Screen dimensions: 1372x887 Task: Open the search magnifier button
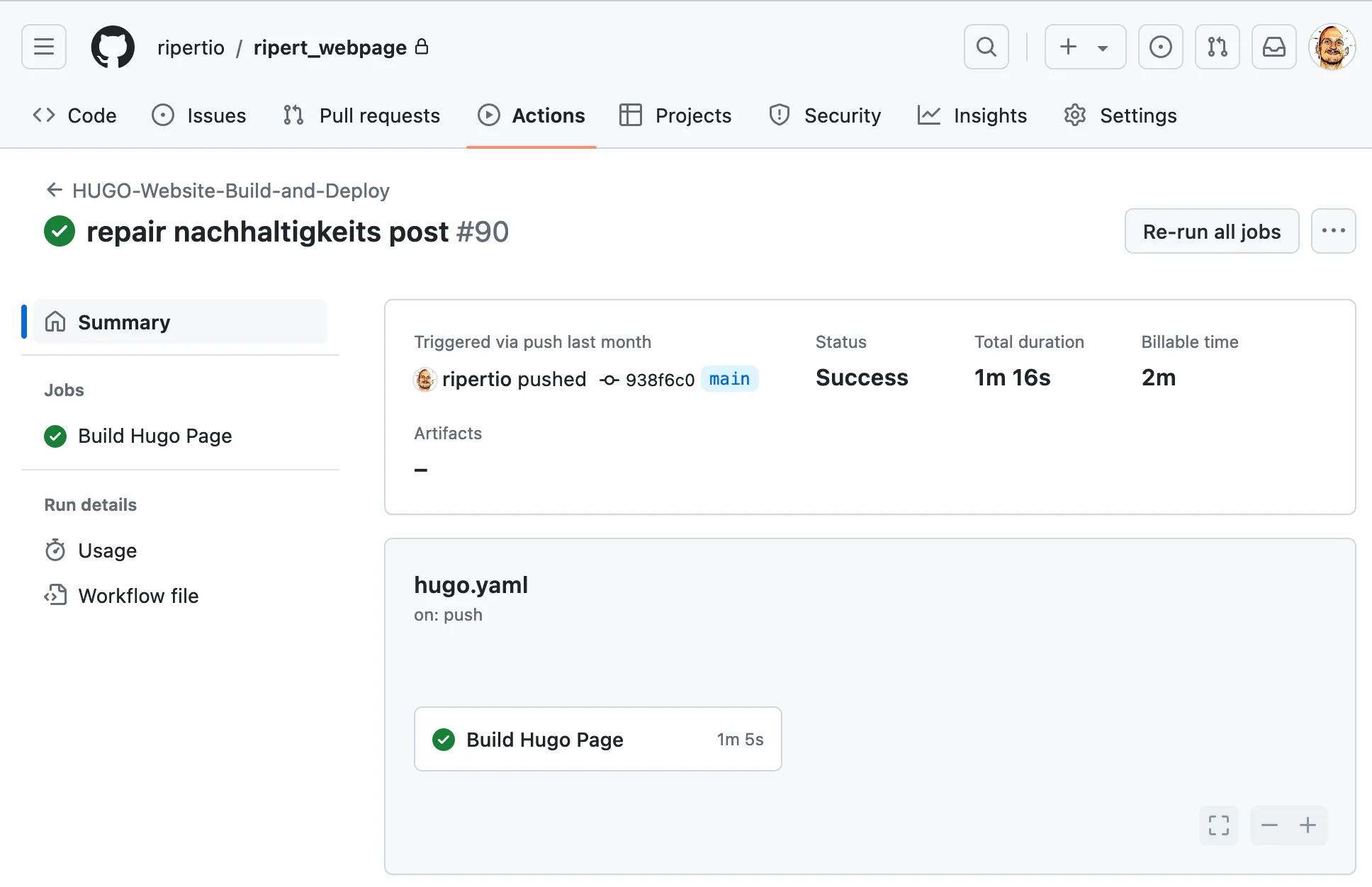tap(986, 47)
